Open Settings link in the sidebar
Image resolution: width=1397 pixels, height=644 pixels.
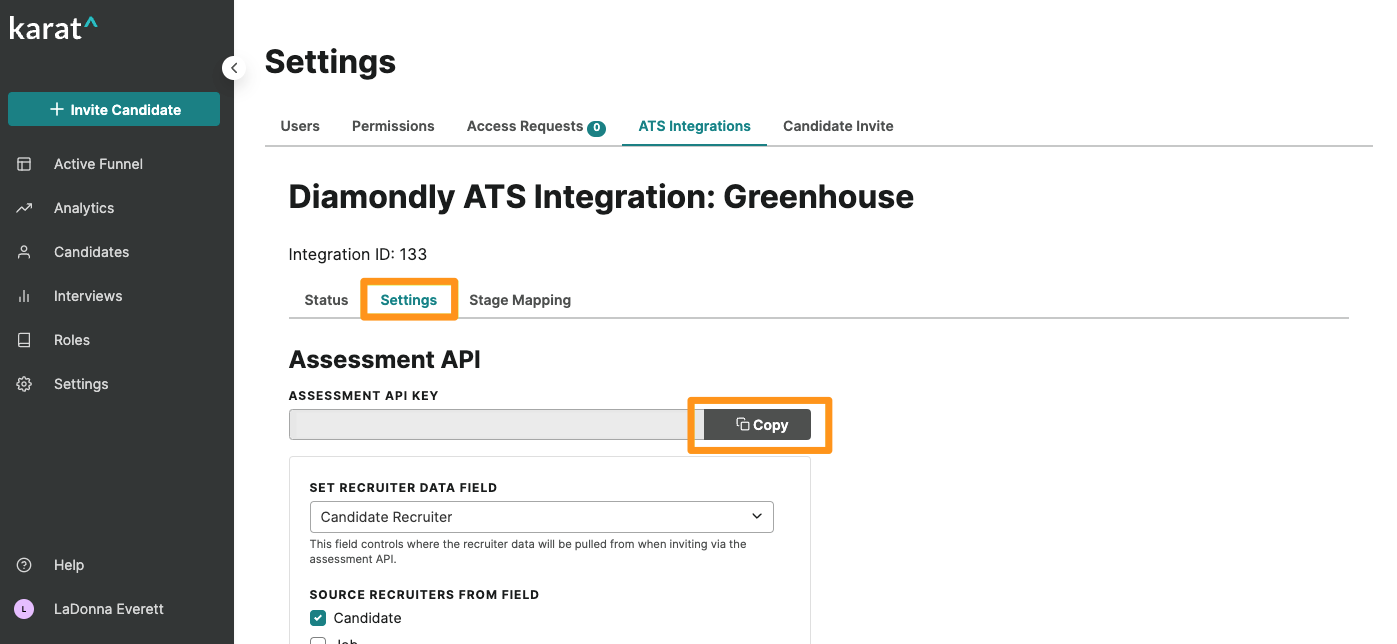coord(81,384)
